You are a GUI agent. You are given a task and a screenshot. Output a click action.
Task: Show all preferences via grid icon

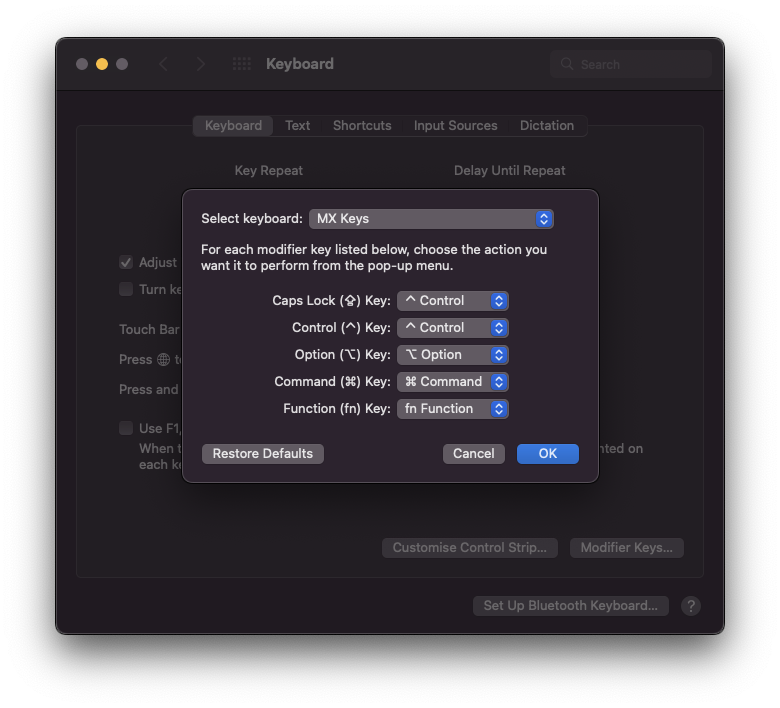click(242, 64)
